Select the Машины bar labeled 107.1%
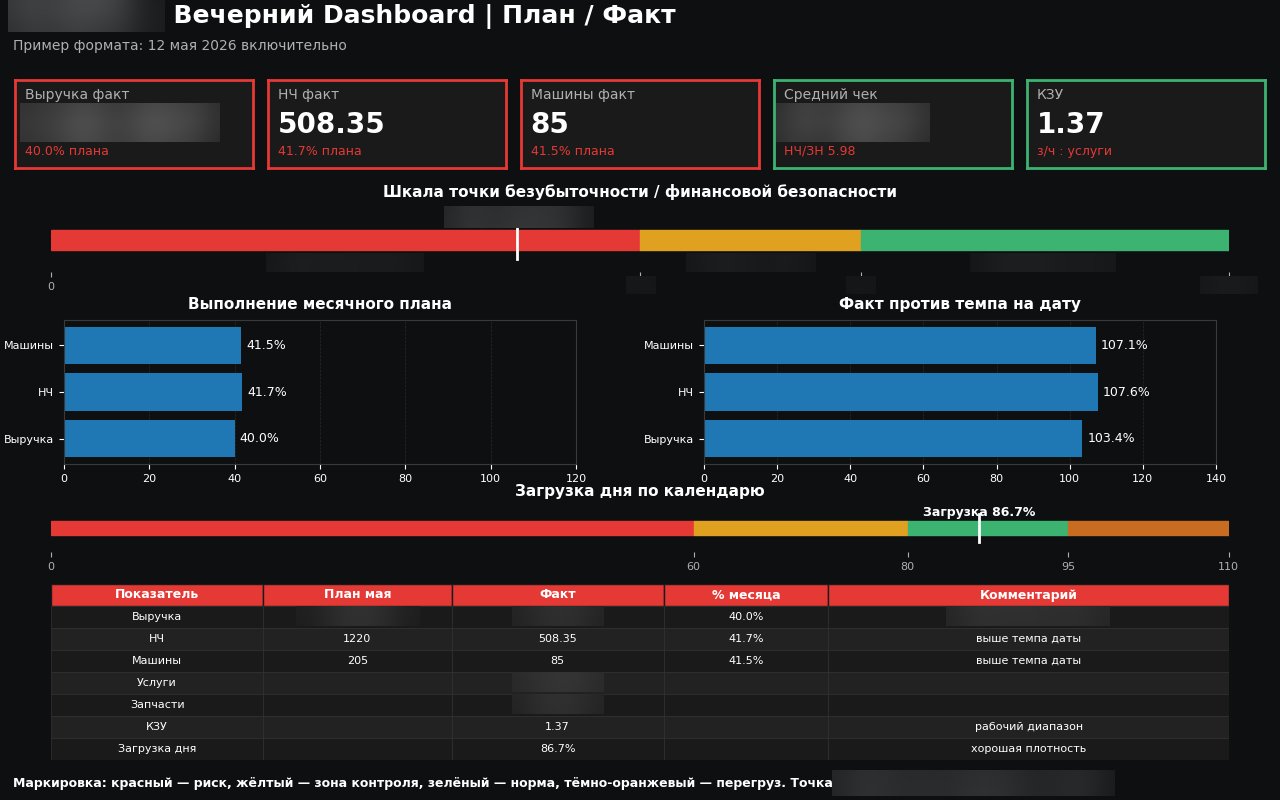This screenshot has height=800, width=1280. 900,345
